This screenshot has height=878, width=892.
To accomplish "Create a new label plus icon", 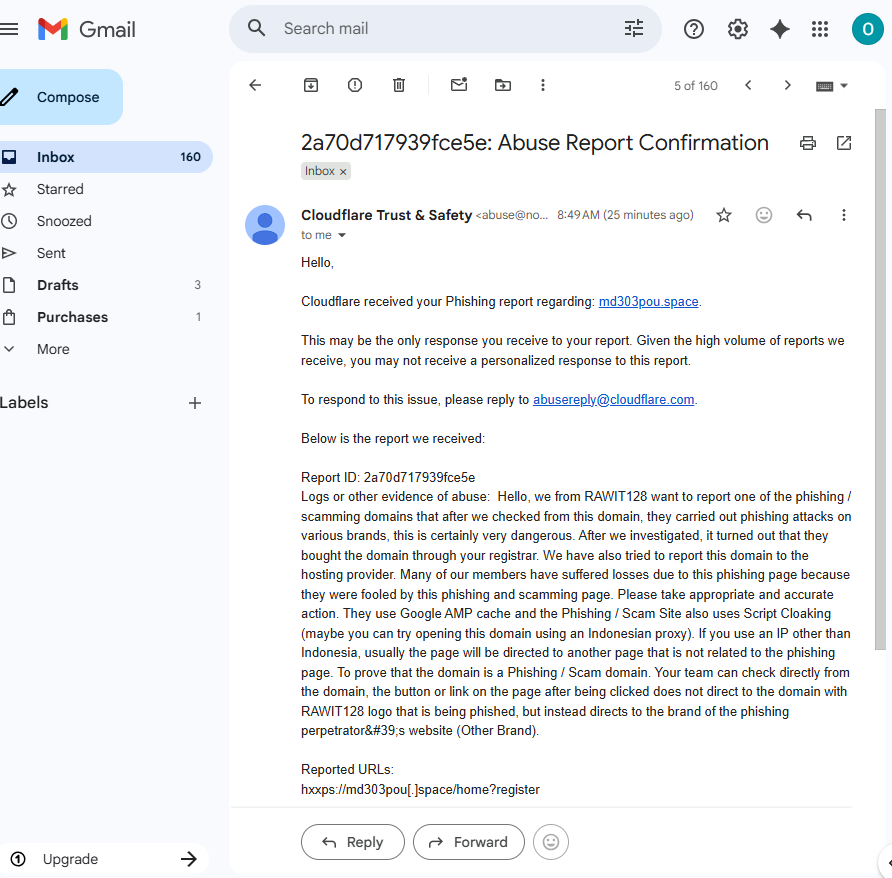I will tap(195, 403).
